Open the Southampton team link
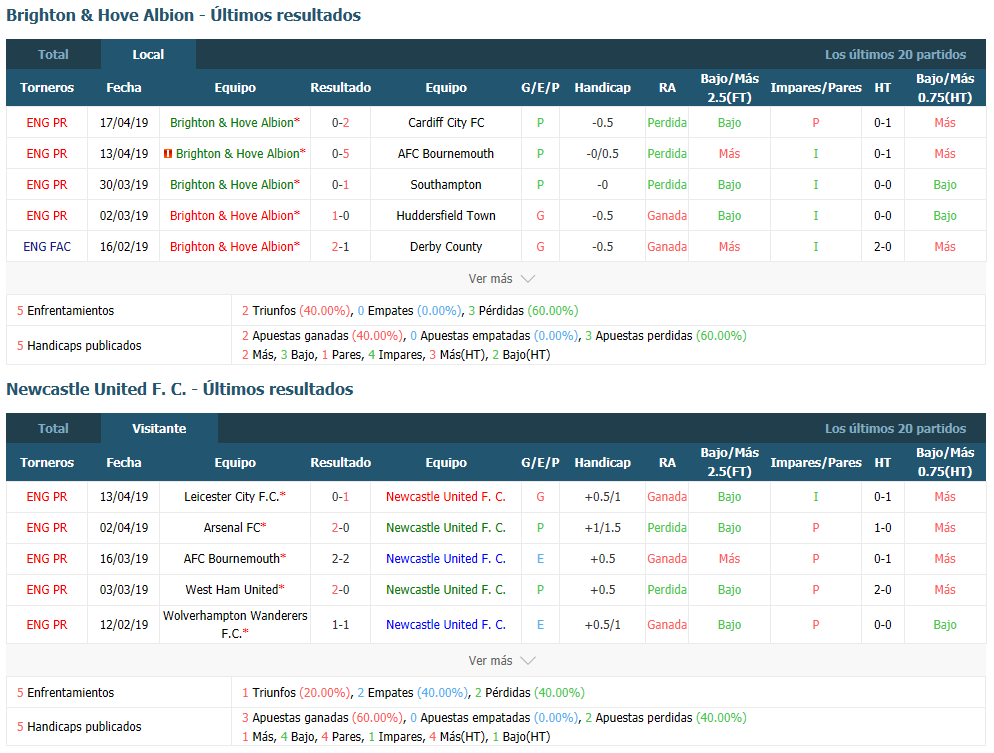994x753 pixels. coord(446,185)
